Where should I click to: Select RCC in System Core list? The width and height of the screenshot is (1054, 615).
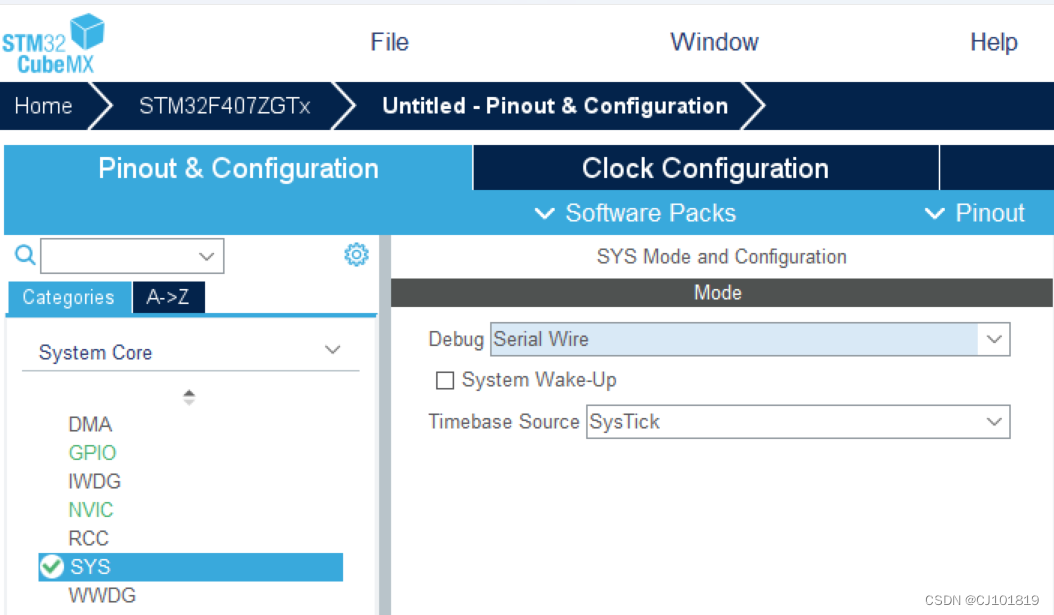pyautogui.click(x=88, y=538)
